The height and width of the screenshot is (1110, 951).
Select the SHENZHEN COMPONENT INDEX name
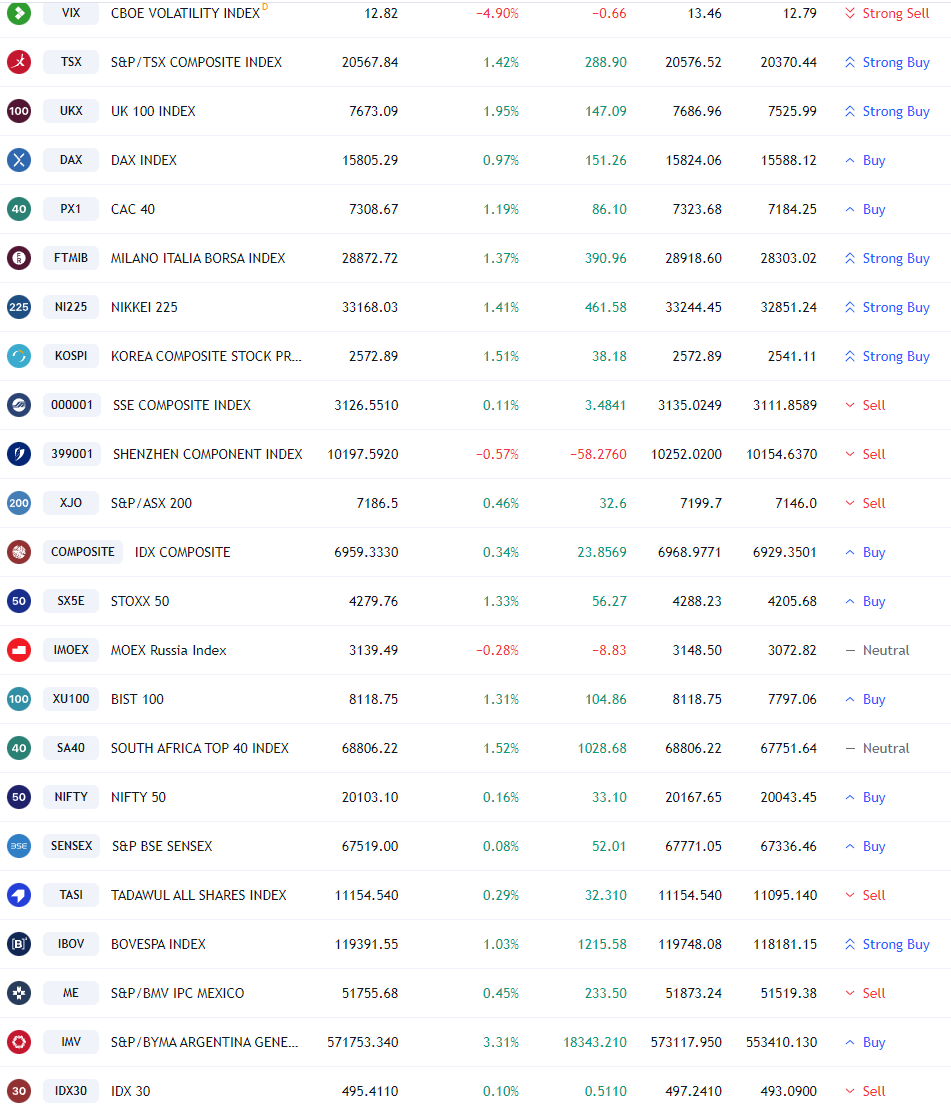207,454
